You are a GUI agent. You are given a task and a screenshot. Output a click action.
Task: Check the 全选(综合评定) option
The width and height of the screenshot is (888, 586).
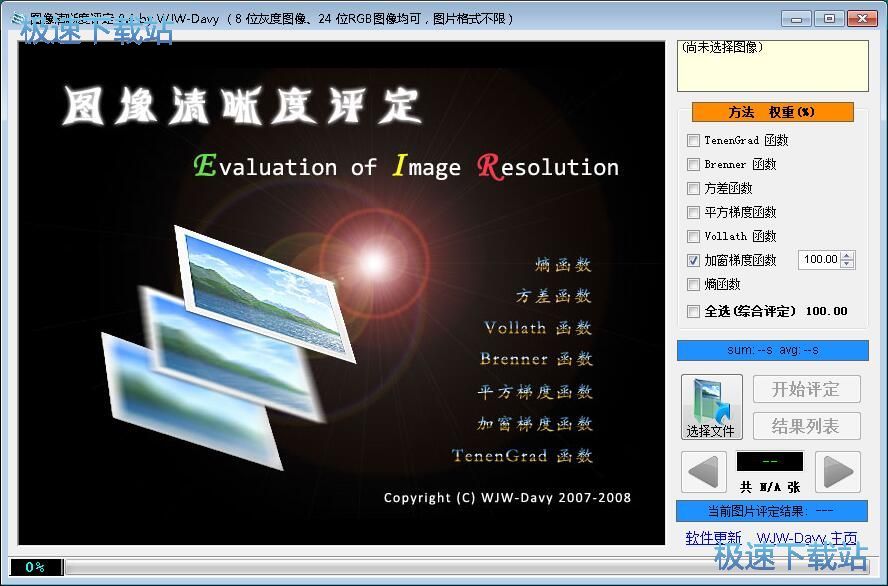point(693,311)
